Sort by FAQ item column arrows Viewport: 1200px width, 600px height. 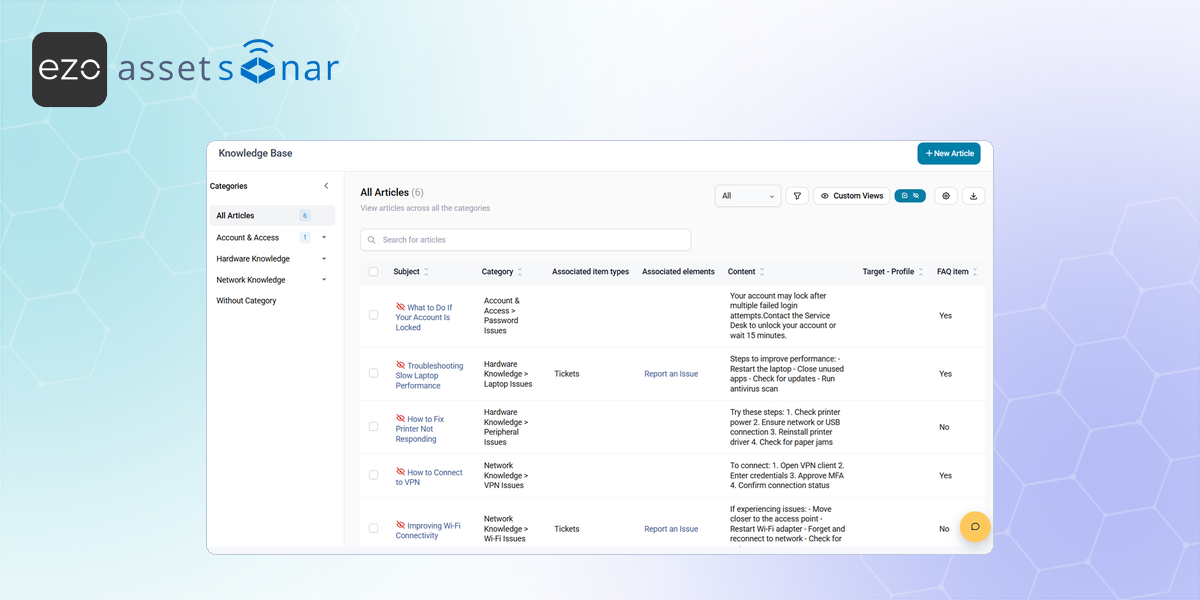[975, 272]
